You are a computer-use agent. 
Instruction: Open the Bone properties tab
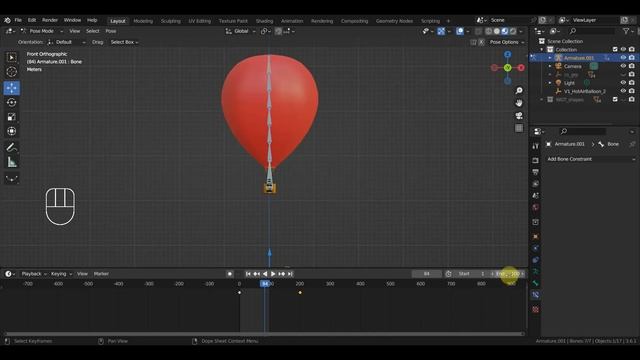click(536, 283)
